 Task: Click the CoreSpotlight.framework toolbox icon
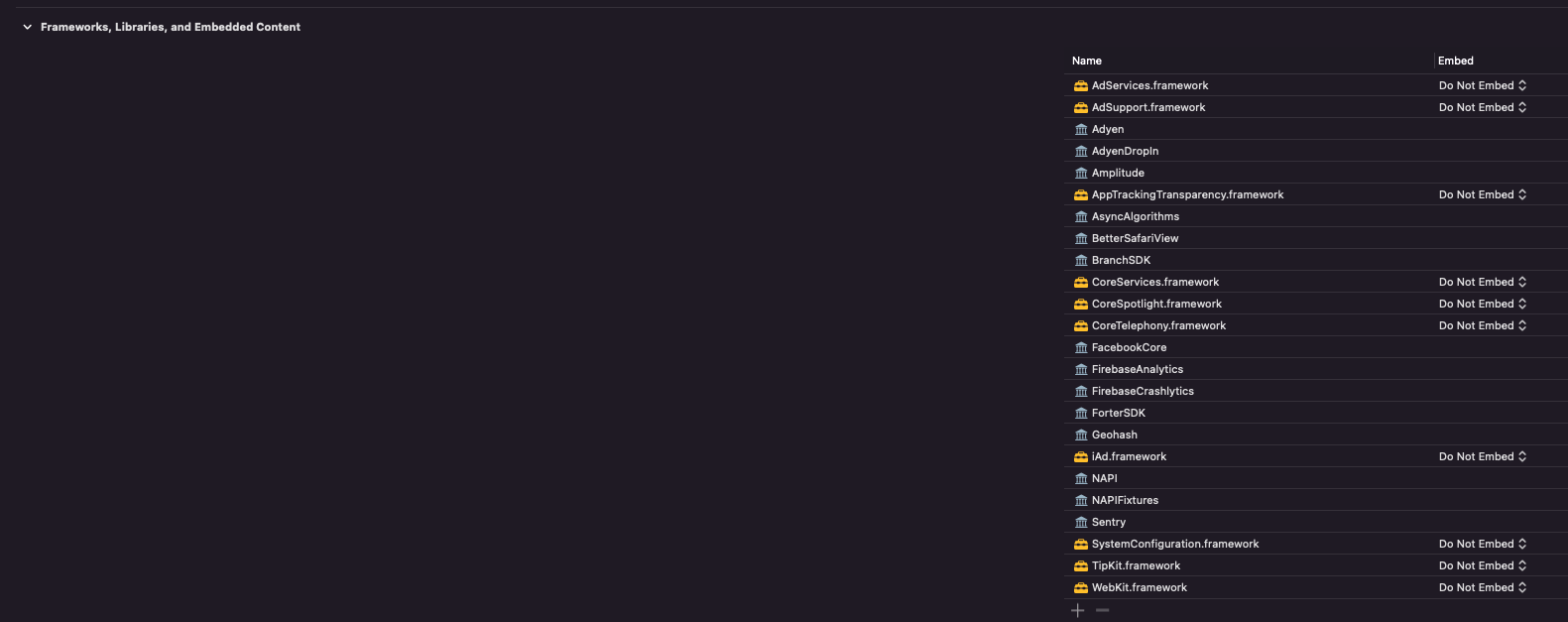[x=1081, y=305]
